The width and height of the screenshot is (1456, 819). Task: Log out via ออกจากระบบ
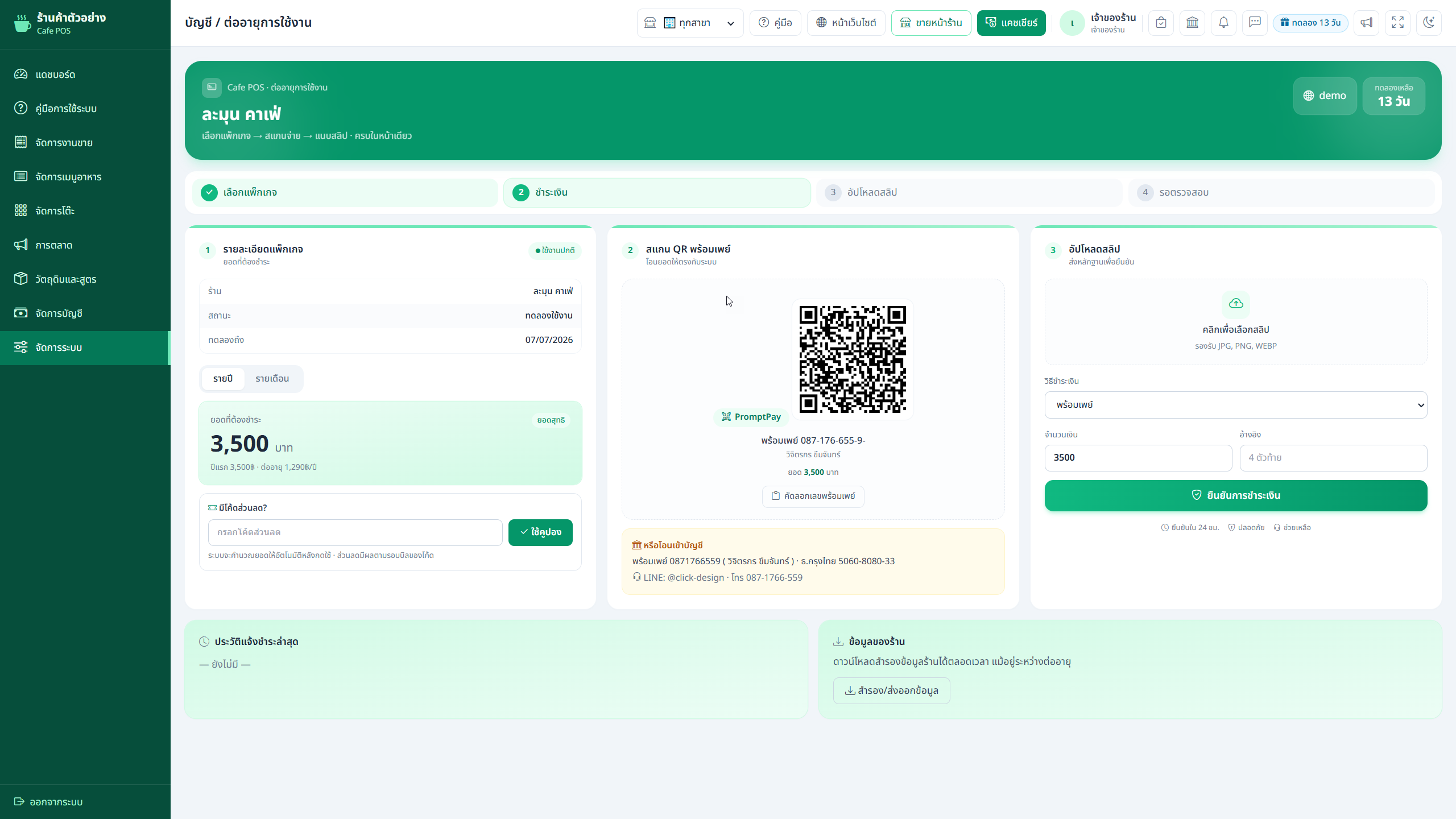coord(49,802)
